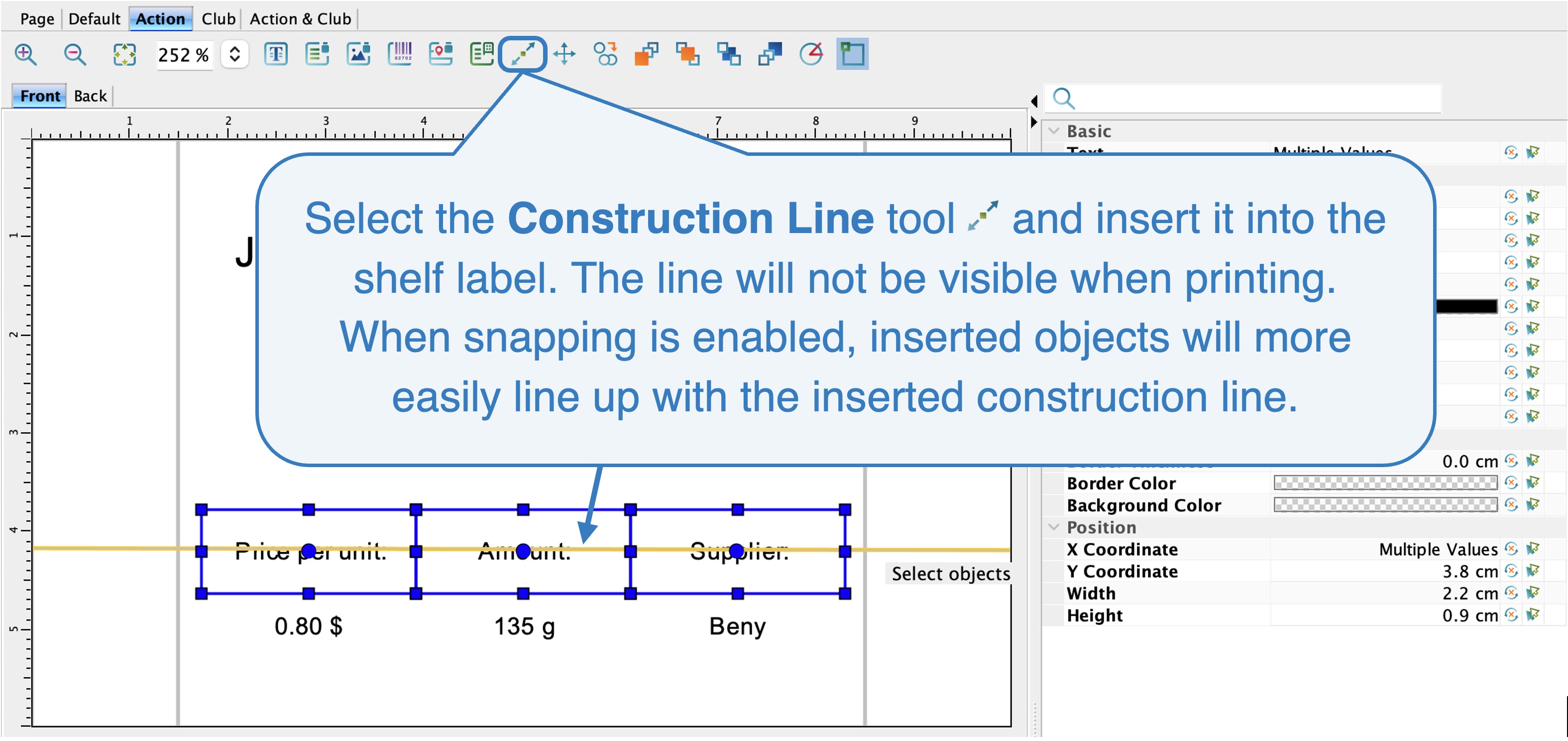Viewport: 1568px width, 741px height.
Task: Toggle the highlighted frame snapping button
Action: pos(852,55)
